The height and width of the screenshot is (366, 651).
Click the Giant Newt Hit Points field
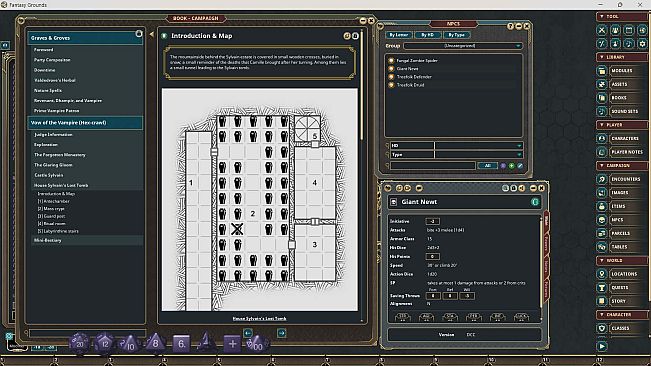[432, 256]
